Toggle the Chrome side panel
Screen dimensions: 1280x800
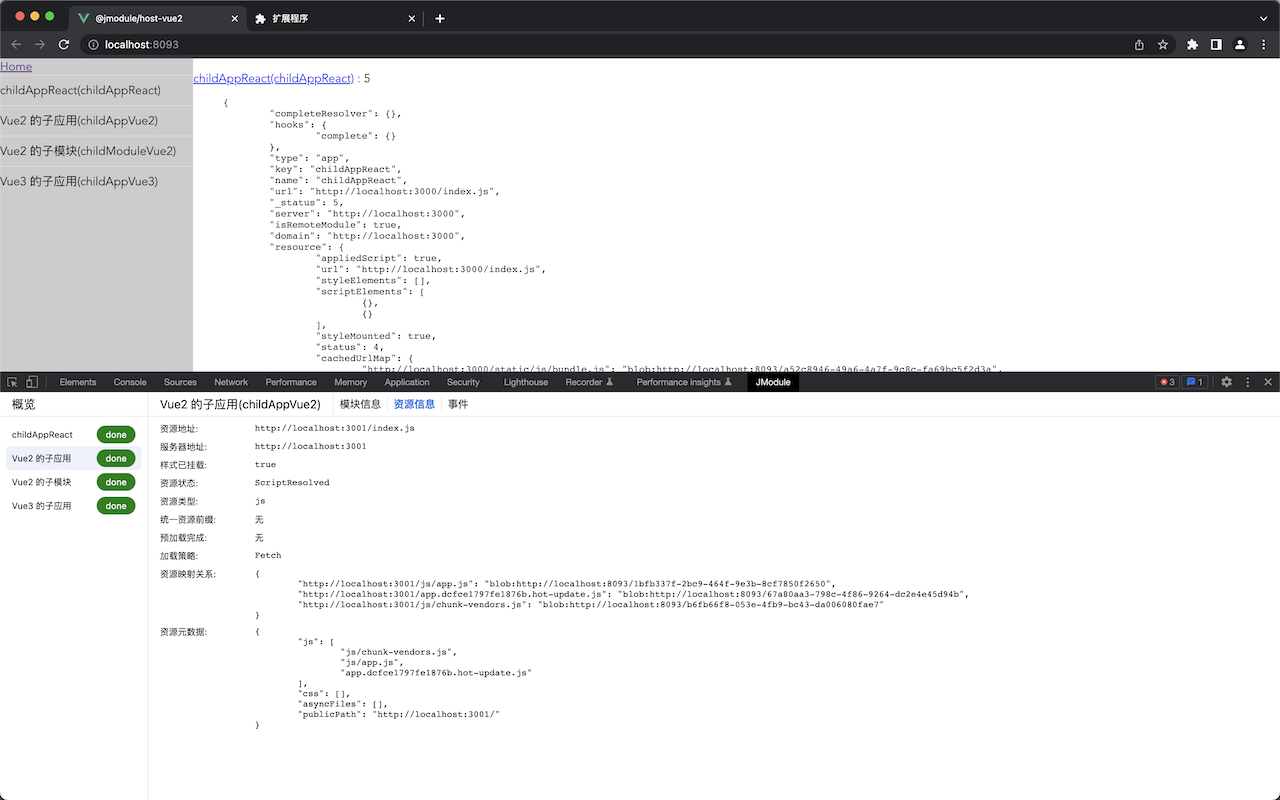(x=1216, y=45)
